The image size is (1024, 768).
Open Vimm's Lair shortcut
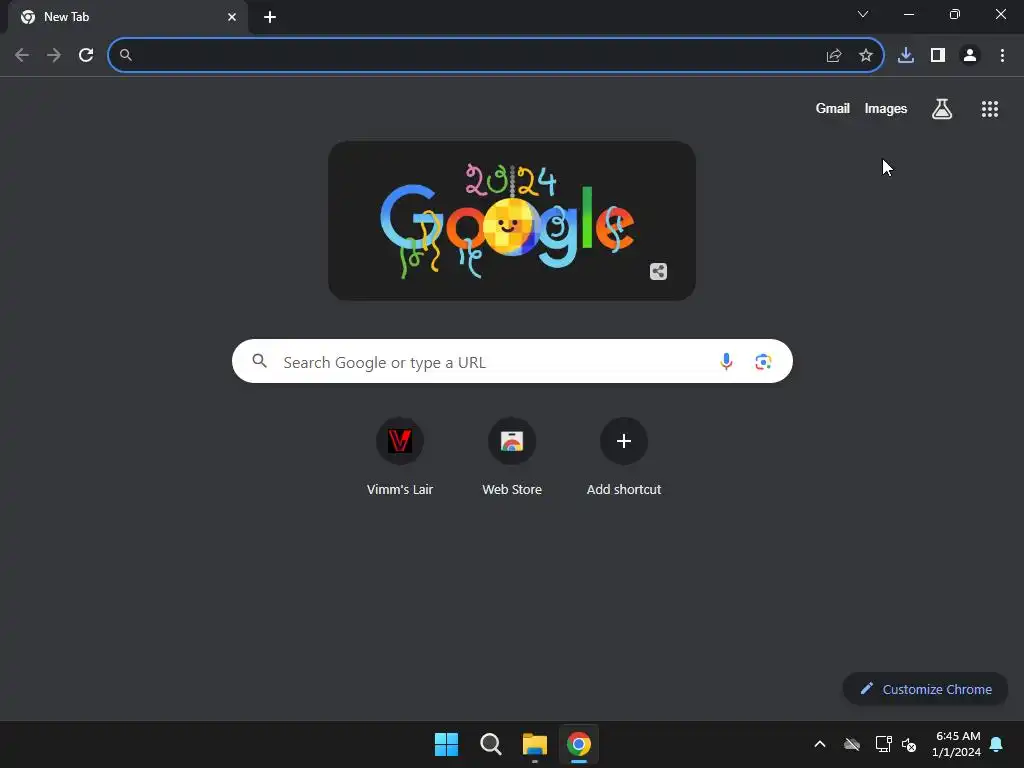(400, 457)
